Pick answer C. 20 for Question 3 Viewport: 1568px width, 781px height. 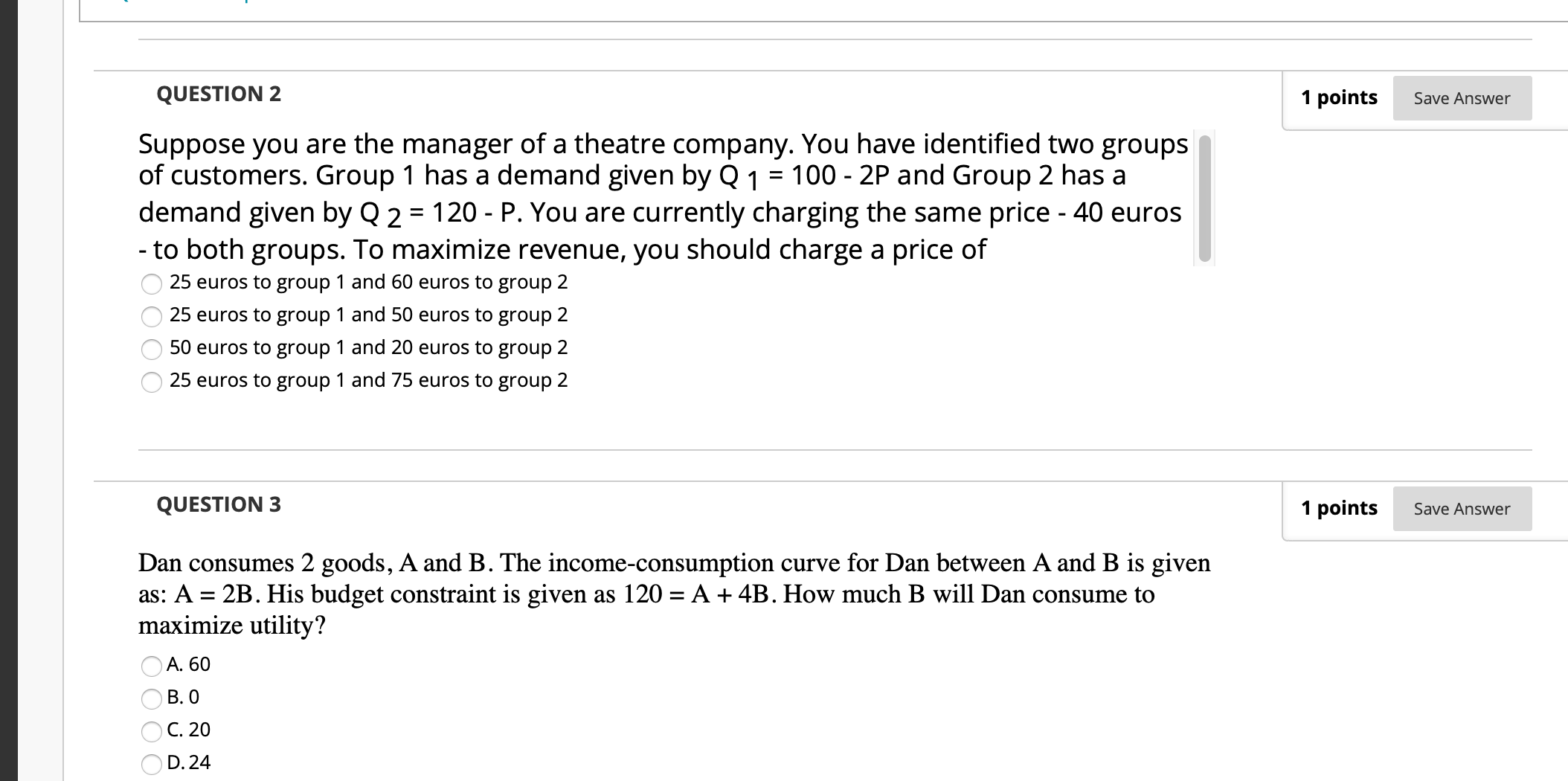[x=152, y=731]
